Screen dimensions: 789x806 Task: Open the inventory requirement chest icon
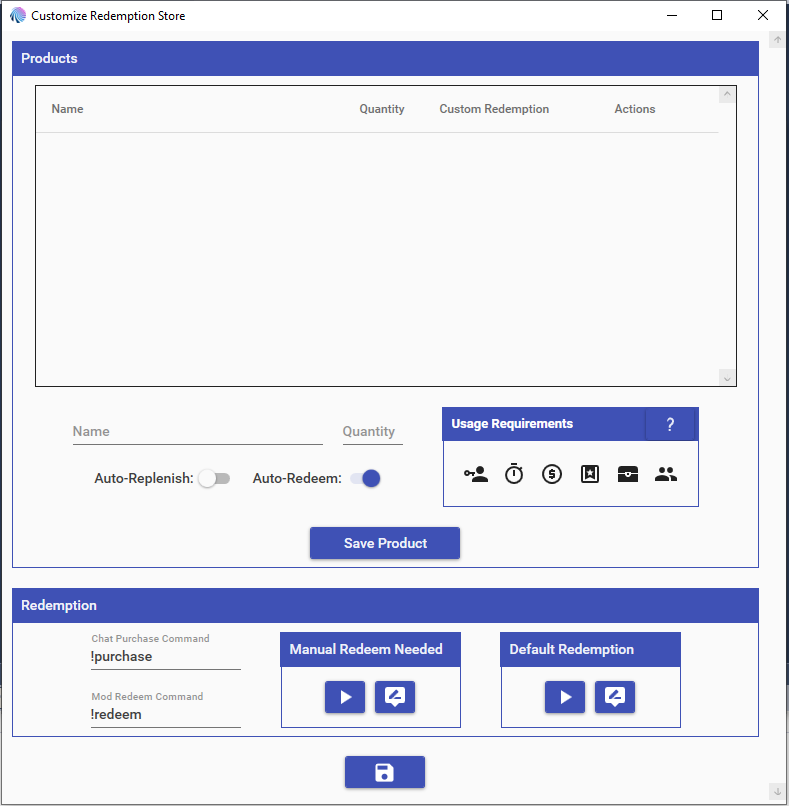tap(628, 475)
